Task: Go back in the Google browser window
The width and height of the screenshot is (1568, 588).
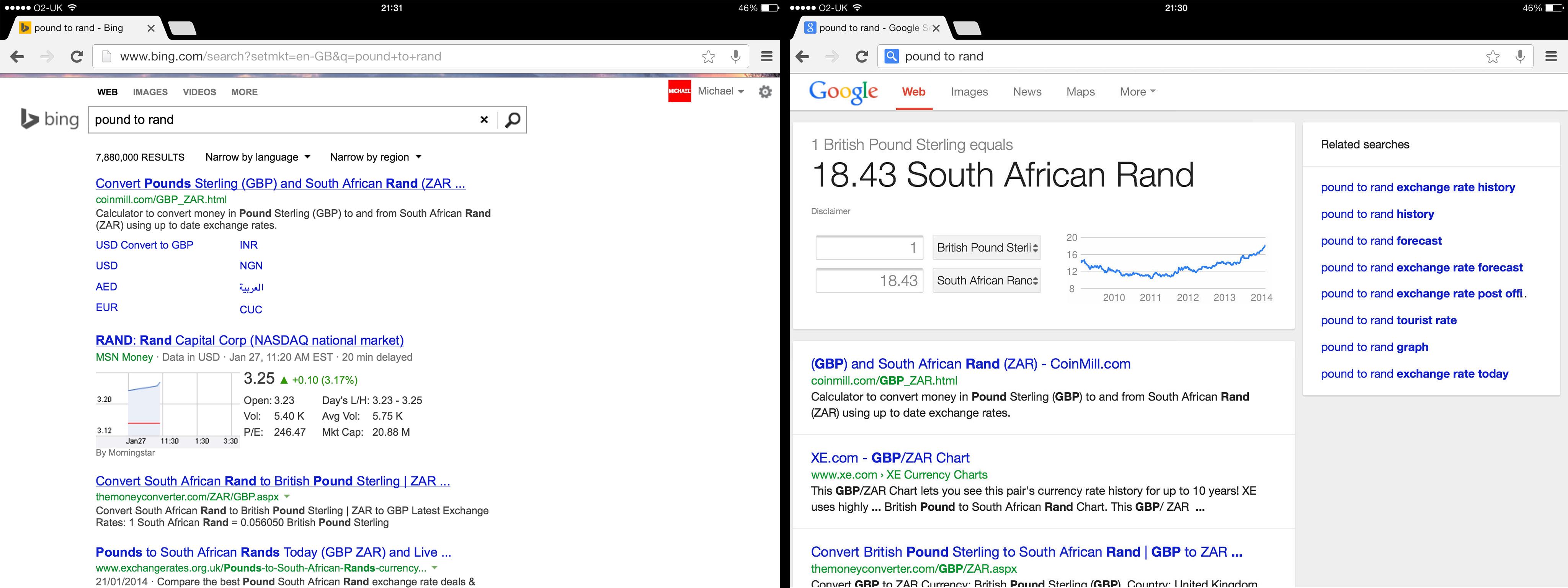Action: tap(802, 57)
